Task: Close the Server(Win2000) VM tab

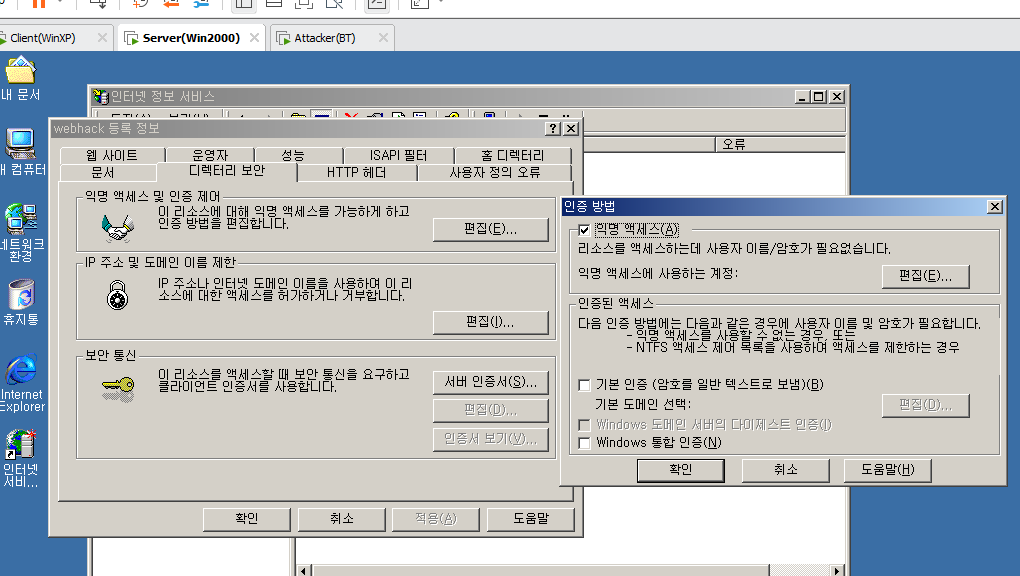Action: click(x=254, y=38)
